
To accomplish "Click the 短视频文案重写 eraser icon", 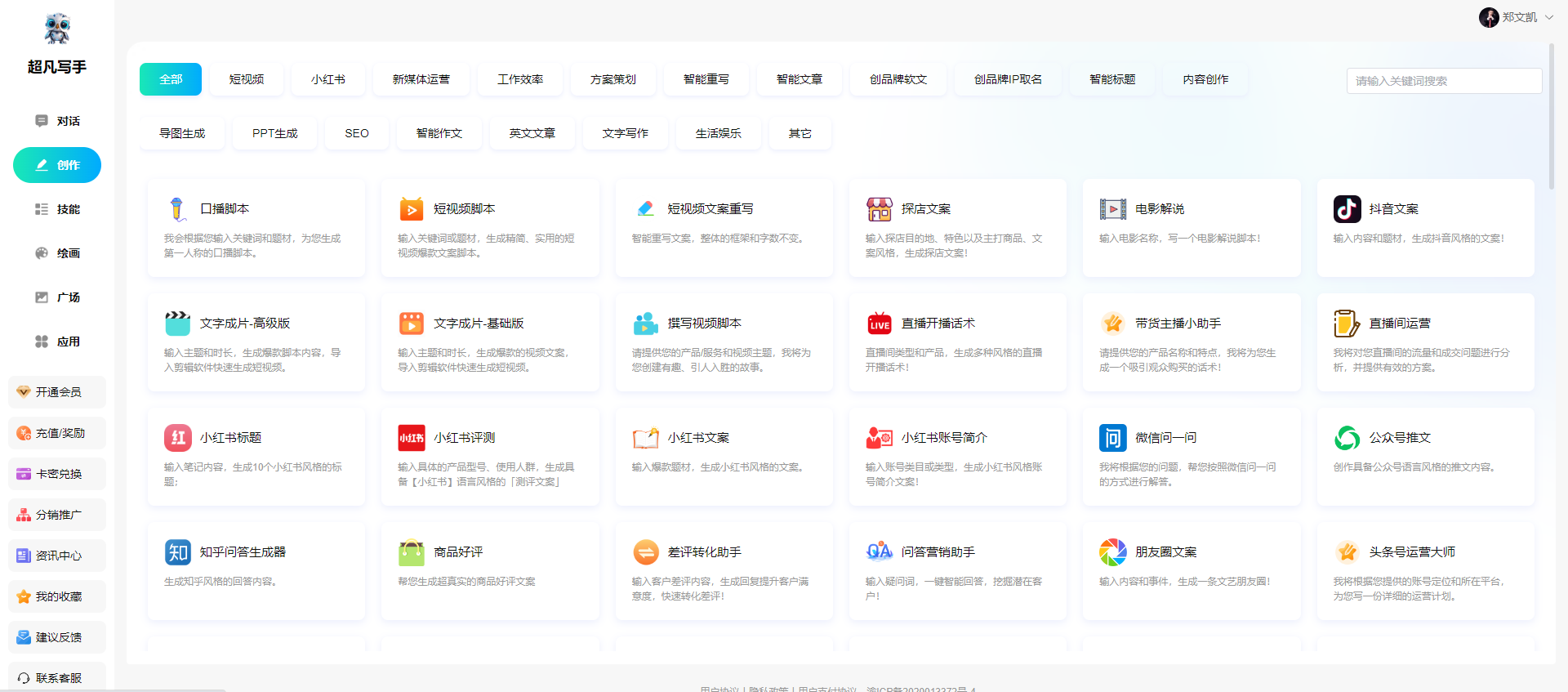I will pyautogui.click(x=645, y=209).
